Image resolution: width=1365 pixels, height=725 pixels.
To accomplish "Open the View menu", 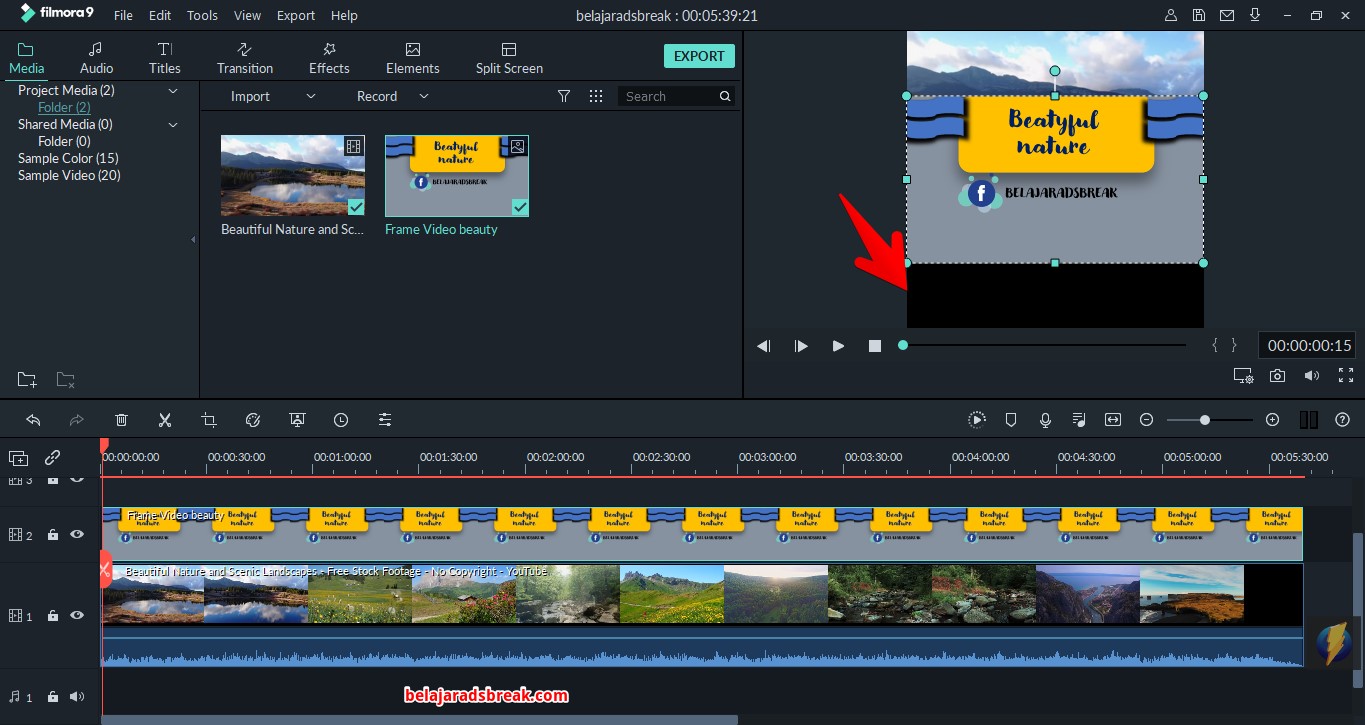I will [x=247, y=16].
